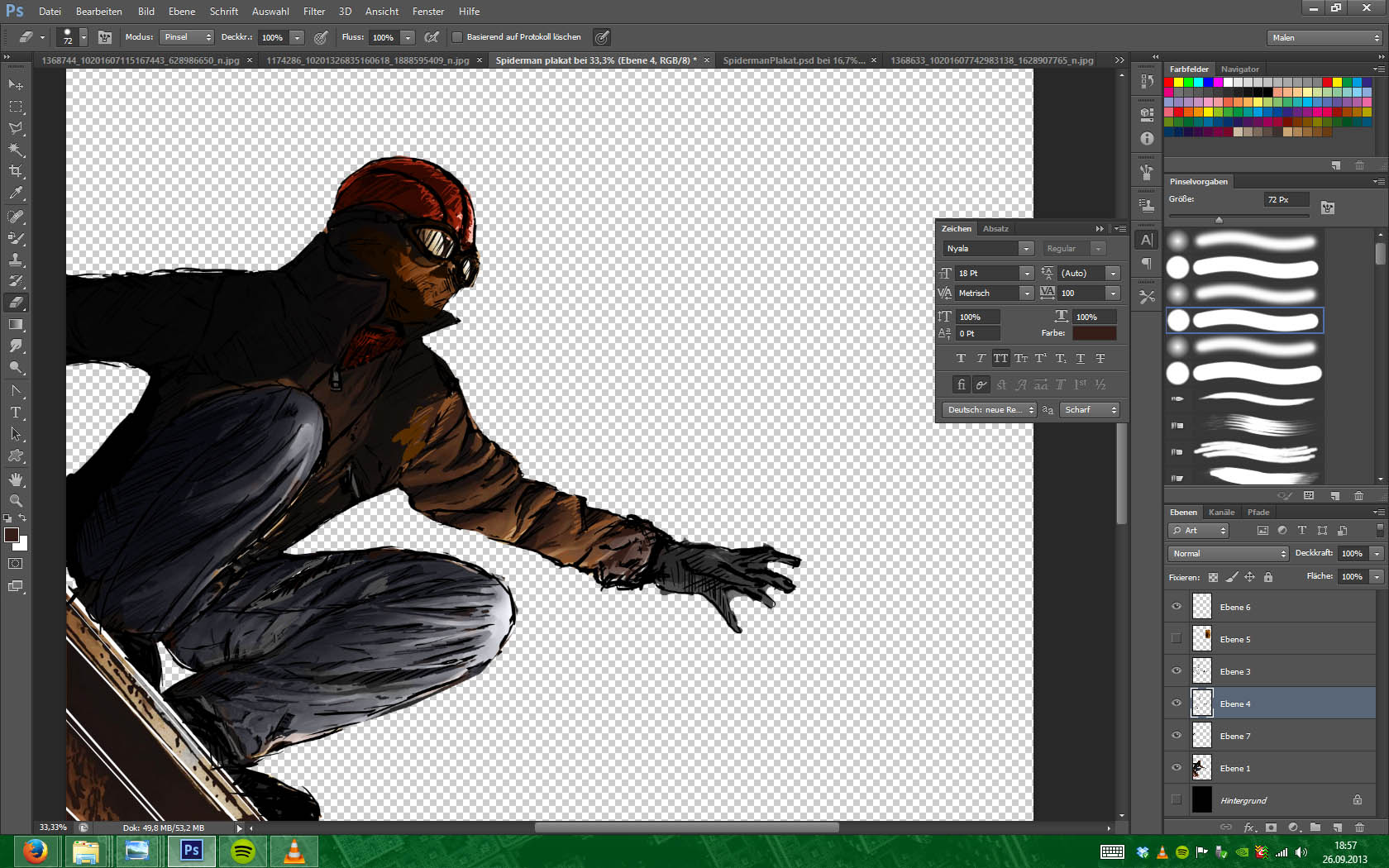Switch to the Absatz tab
Image resolution: width=1389 pixels, height=868 pixels.
point(995,229)
